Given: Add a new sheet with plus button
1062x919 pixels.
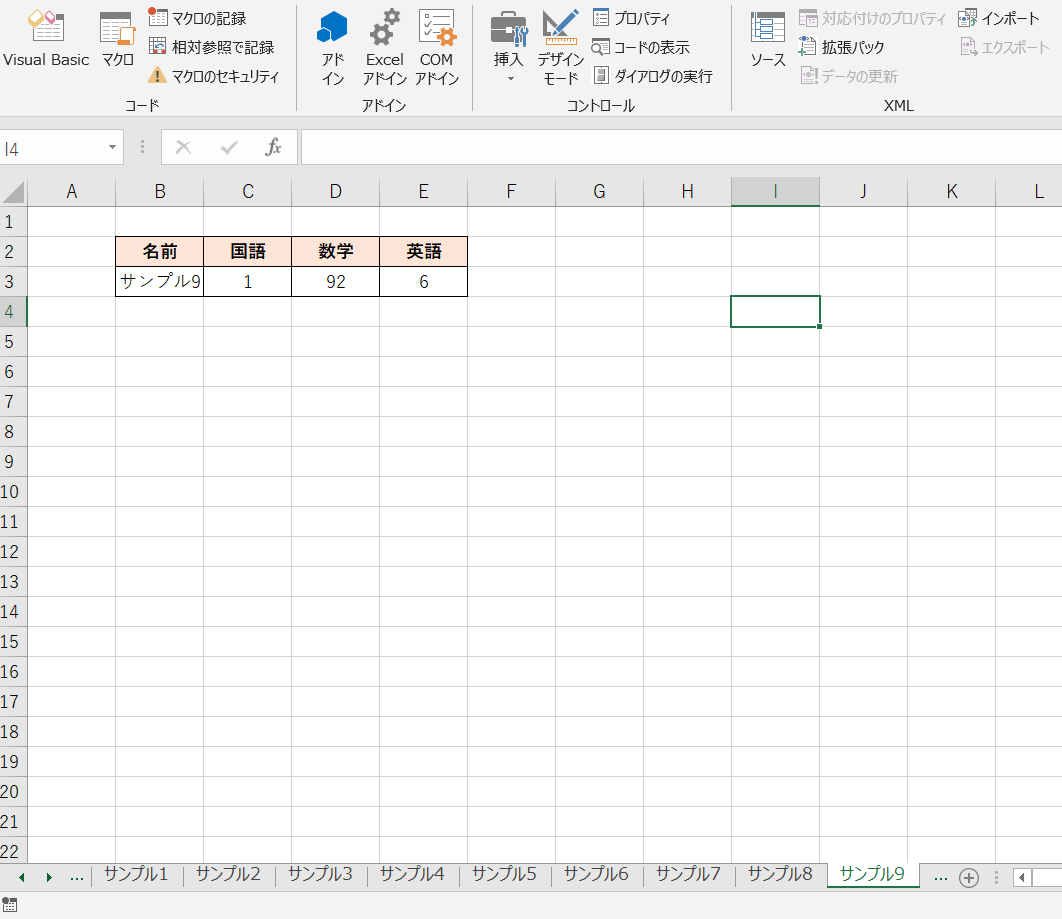Looking at the screenshot, I should point(969,878).
